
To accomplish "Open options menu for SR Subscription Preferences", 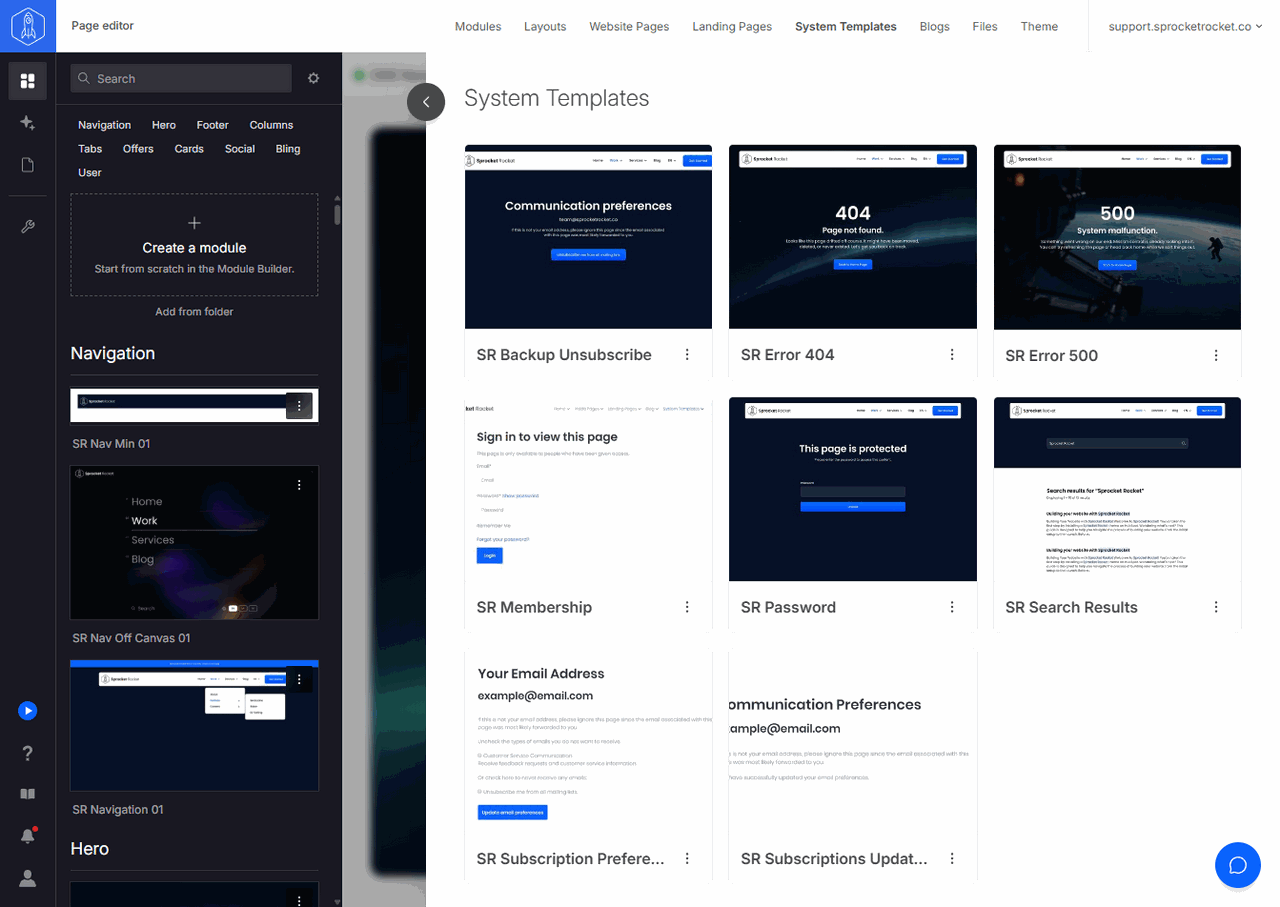I will (x=687, y=859).
